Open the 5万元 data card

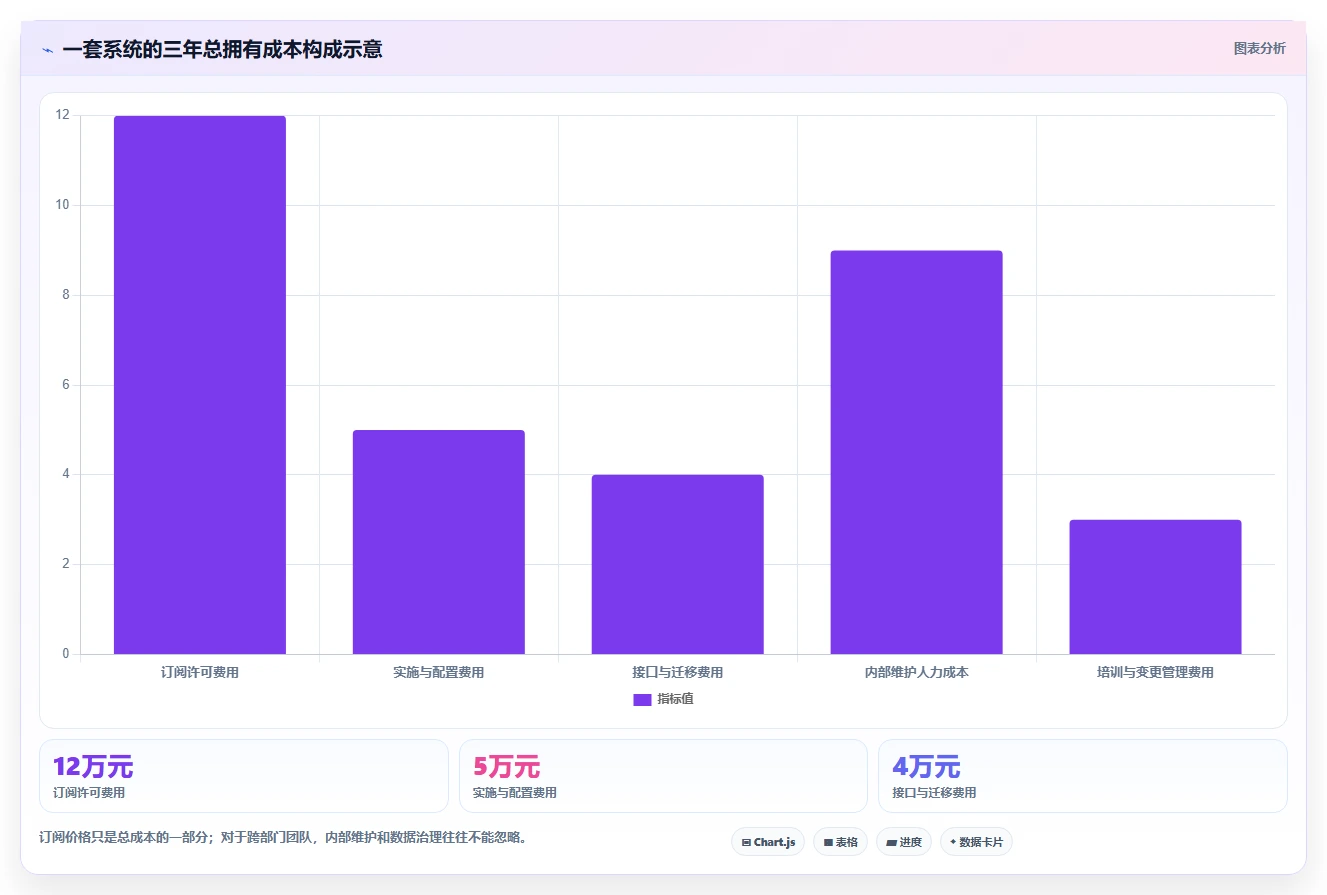point(663,776)
